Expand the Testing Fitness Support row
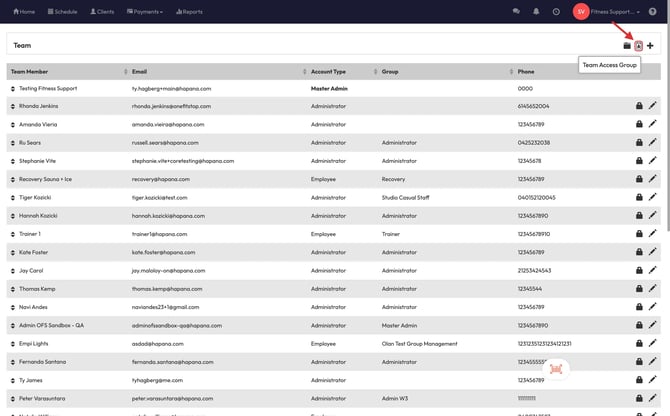Image resolution: width=670 pixels, height=416 pixels. click(13, 88)
